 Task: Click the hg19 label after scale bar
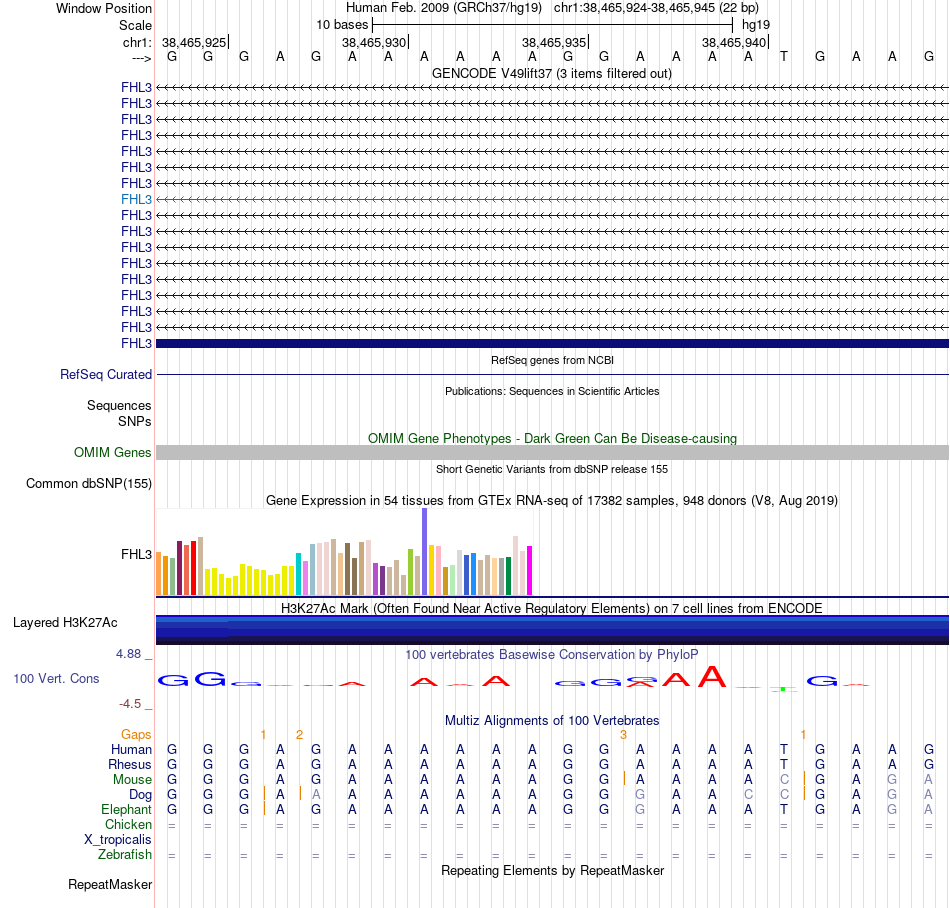point(756,25)
